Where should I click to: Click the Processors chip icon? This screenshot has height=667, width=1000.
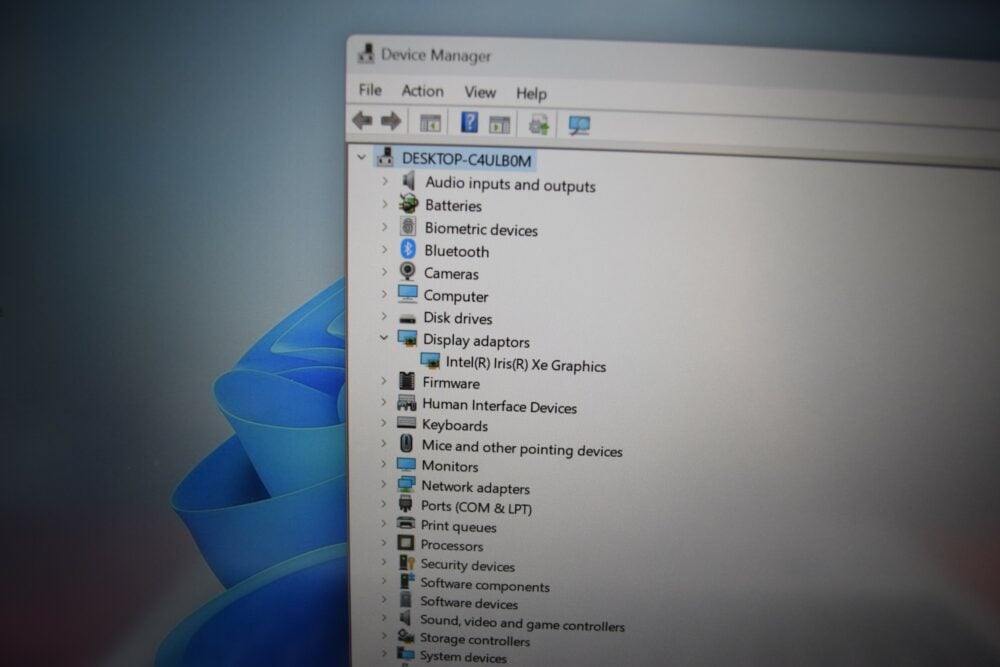point(406,543)
